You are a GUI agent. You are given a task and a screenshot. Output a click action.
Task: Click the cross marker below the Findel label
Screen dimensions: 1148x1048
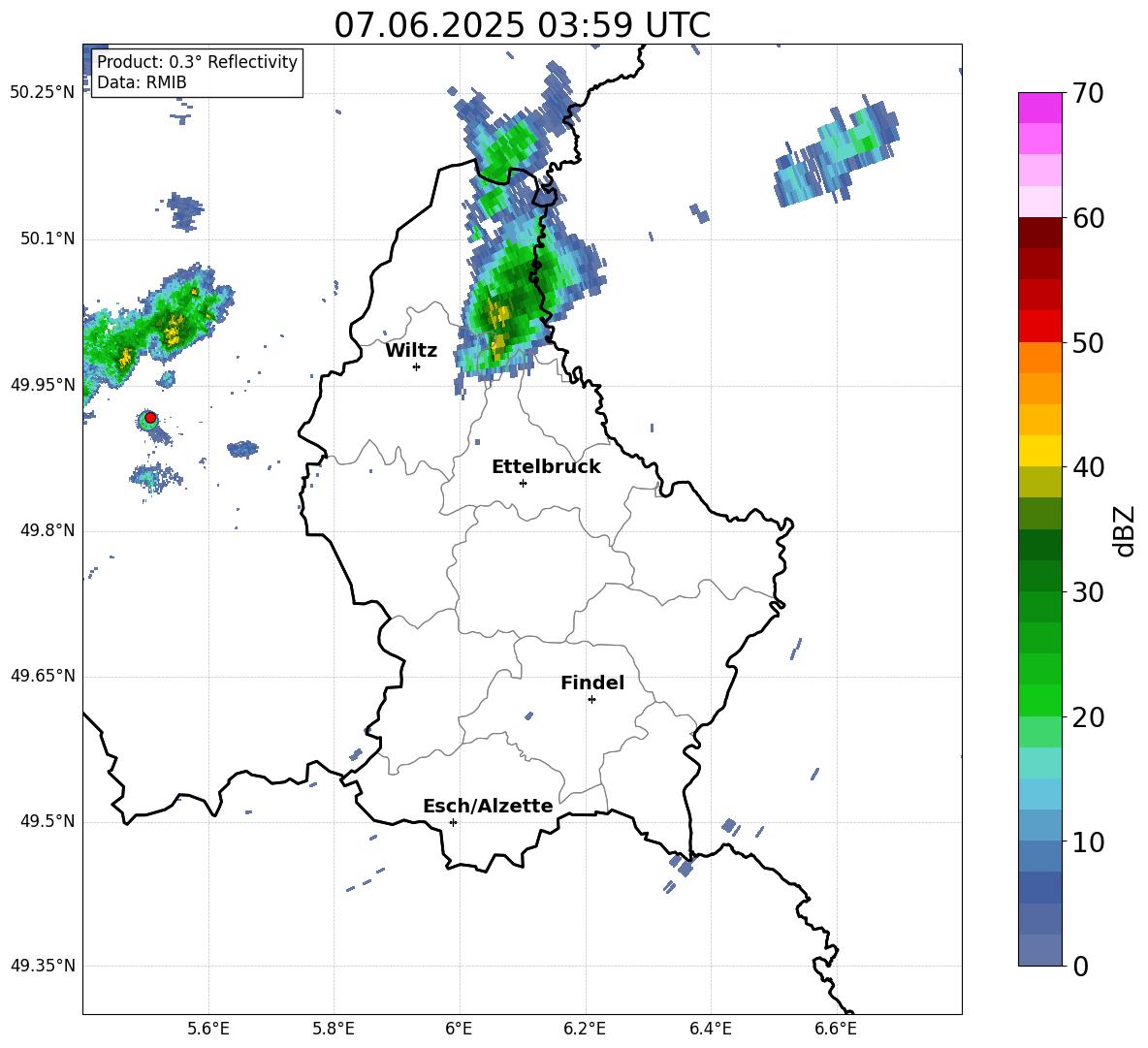click(591, 700)
